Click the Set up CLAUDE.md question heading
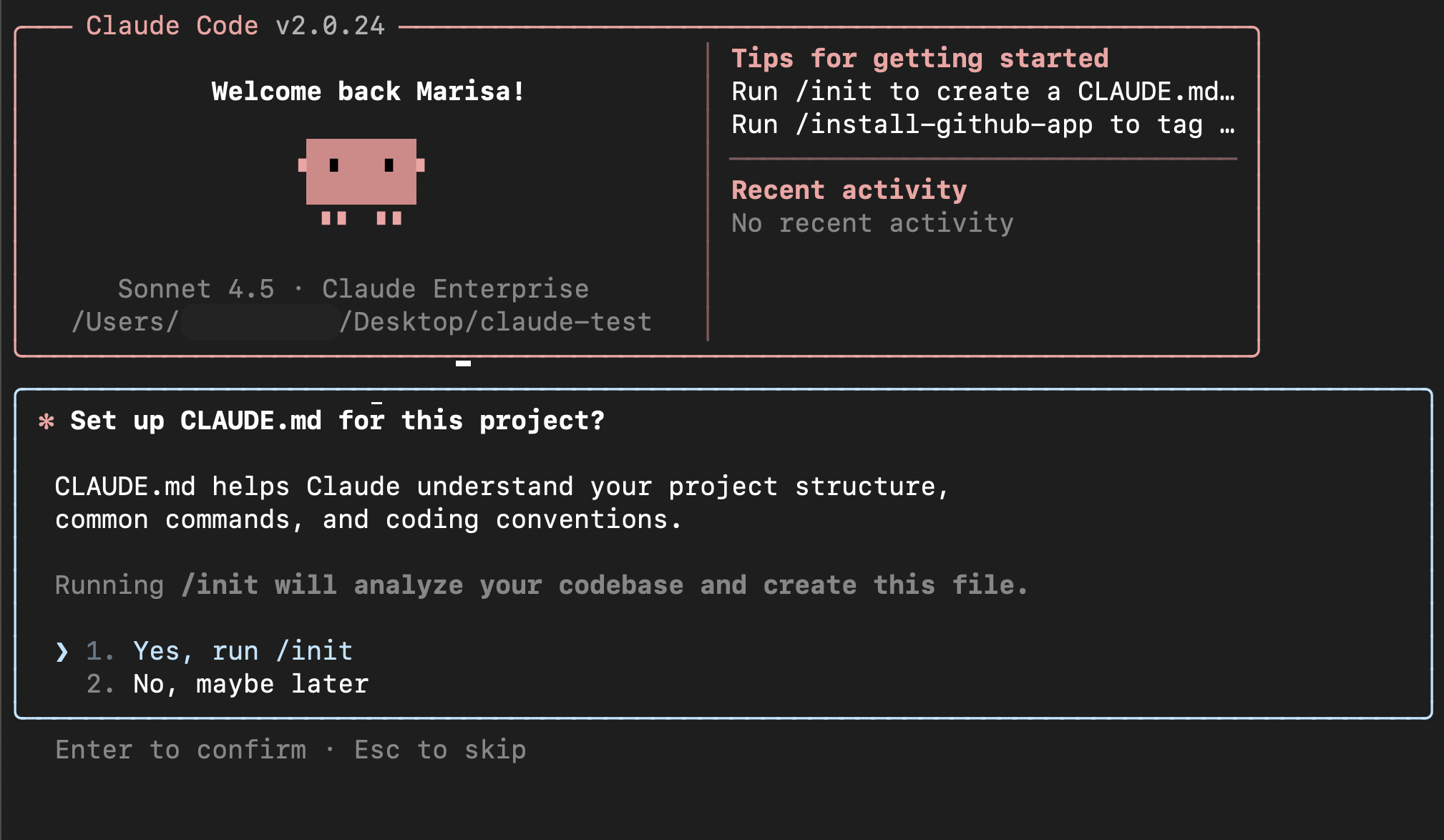 click(x=337, y=421)
